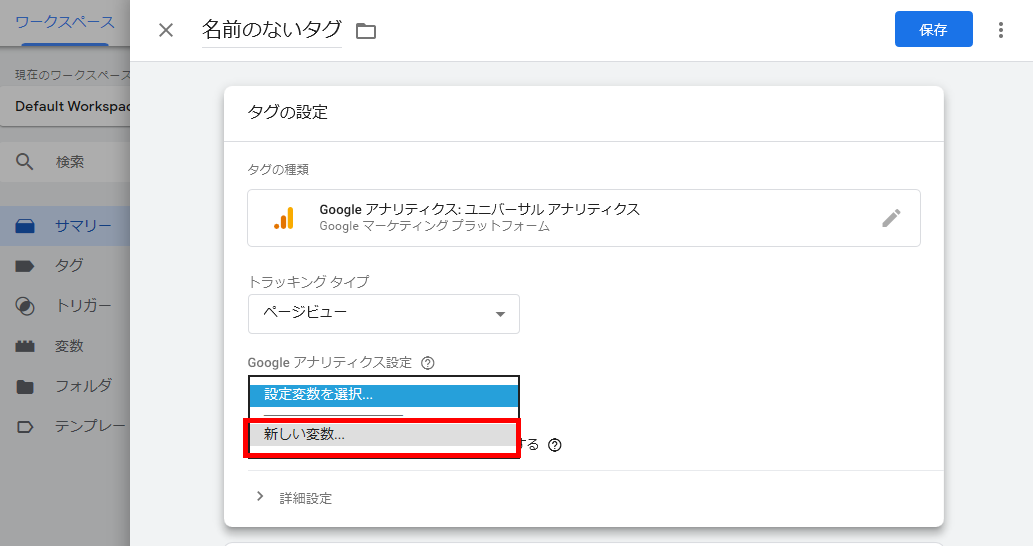Click the トラッキング タイプ label
This screenshot has height=546, width=1033.
(x=308, y=282)
